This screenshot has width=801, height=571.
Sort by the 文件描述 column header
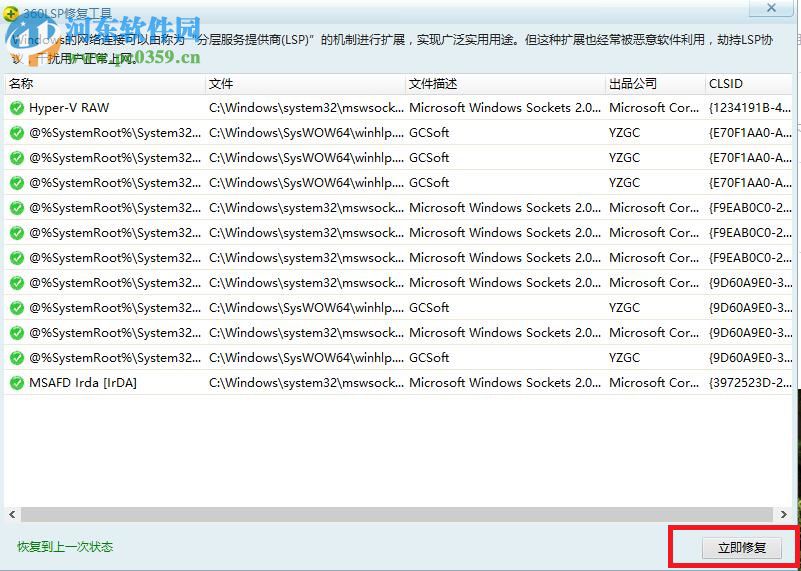click(506, 84)
